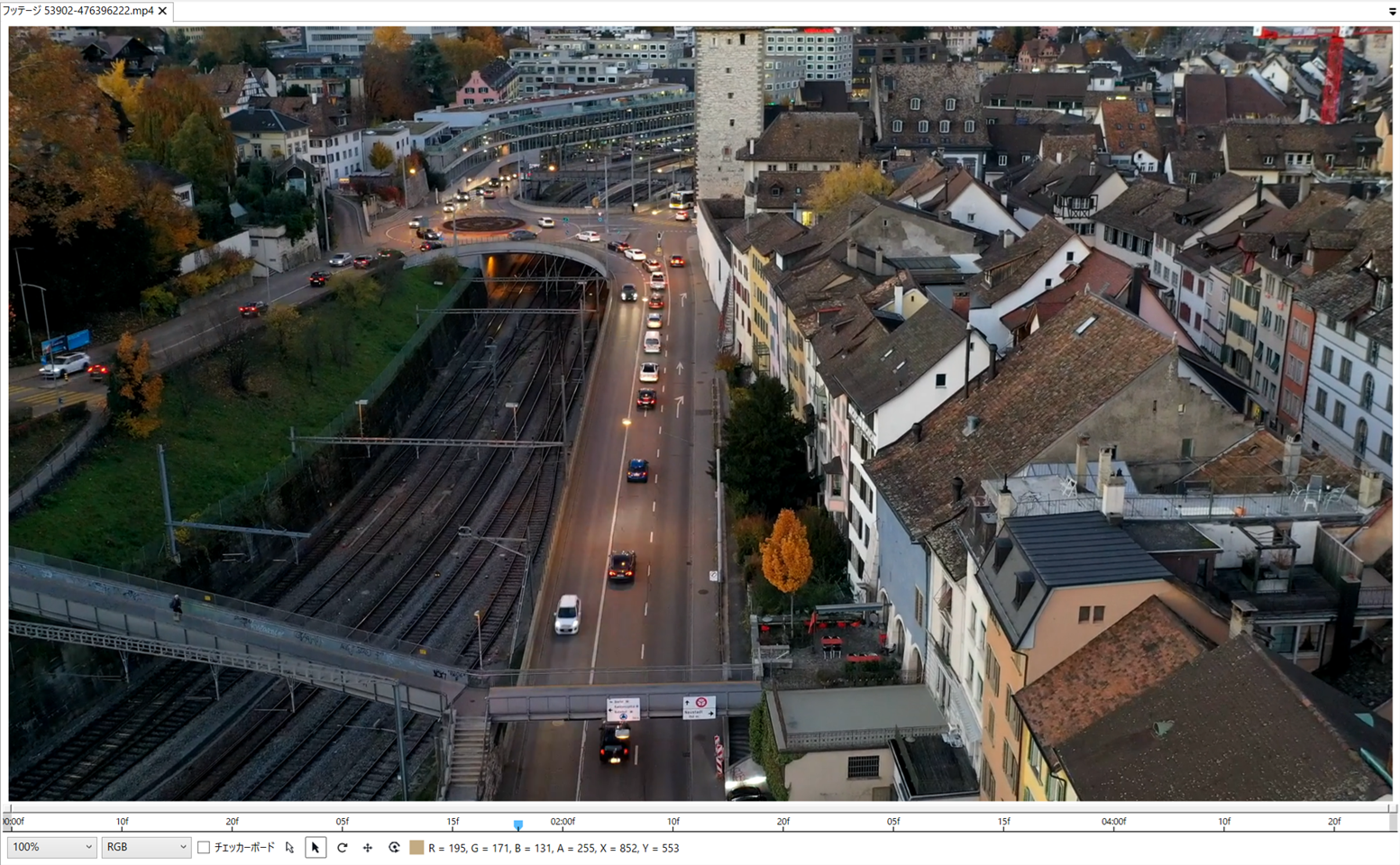Click the tan sampled color swatch
The width and height of the screenshot is (1400, 865).
[416, 848]
